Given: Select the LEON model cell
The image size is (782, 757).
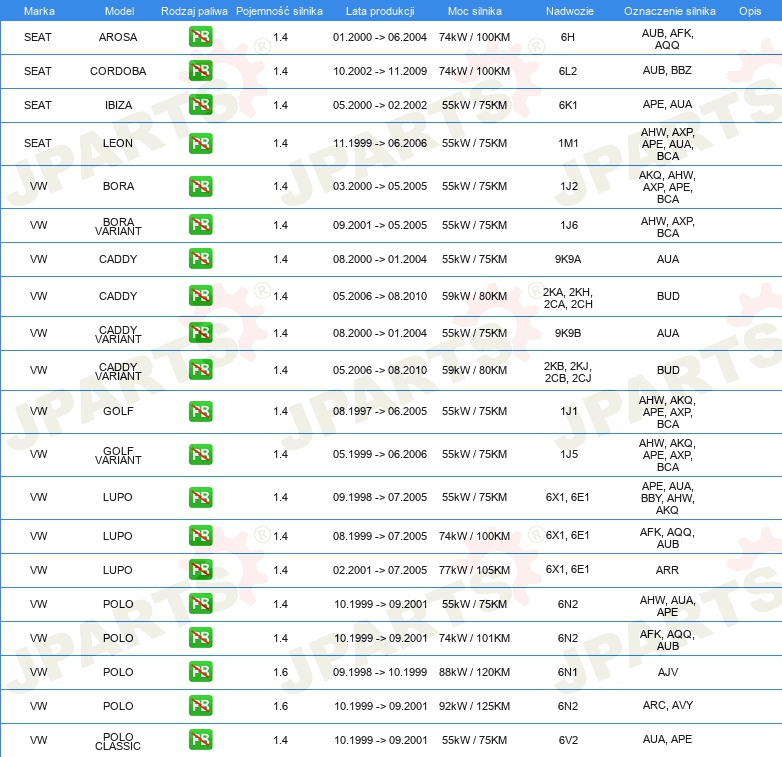Looking at the screenshot, I should (x=118, y=143).
